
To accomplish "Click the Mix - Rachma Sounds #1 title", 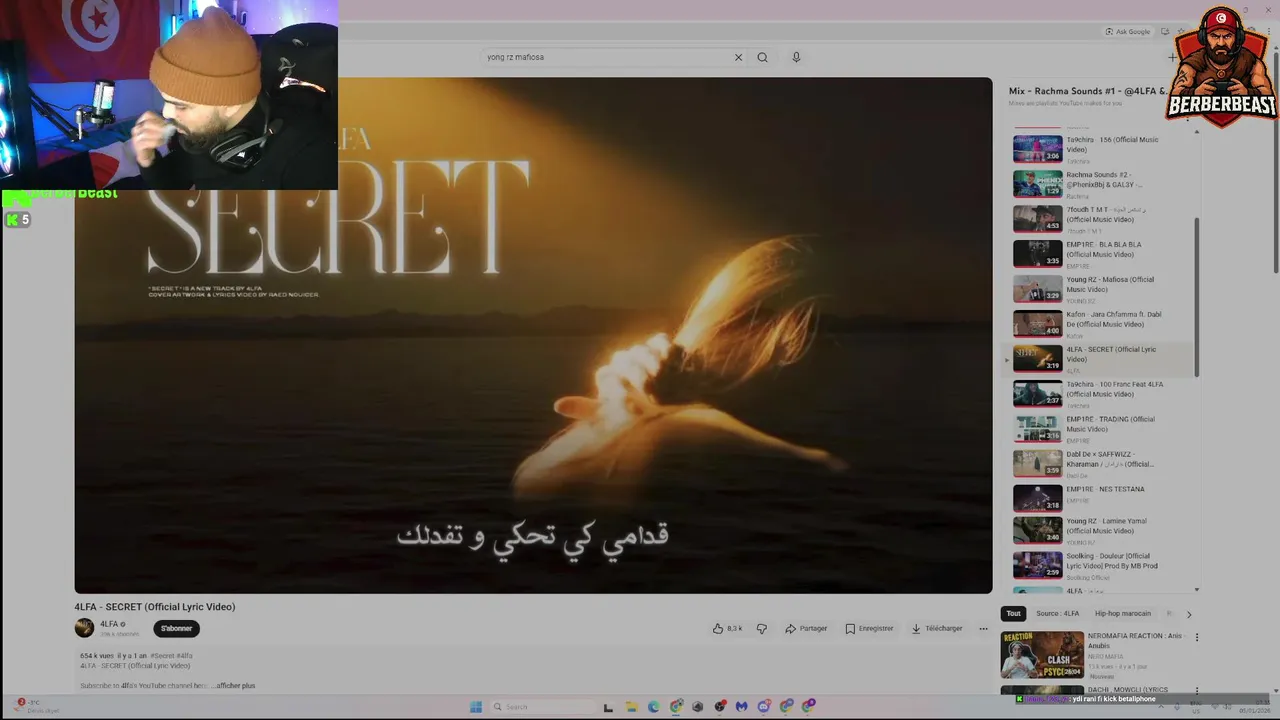I will click(1087, 91).
